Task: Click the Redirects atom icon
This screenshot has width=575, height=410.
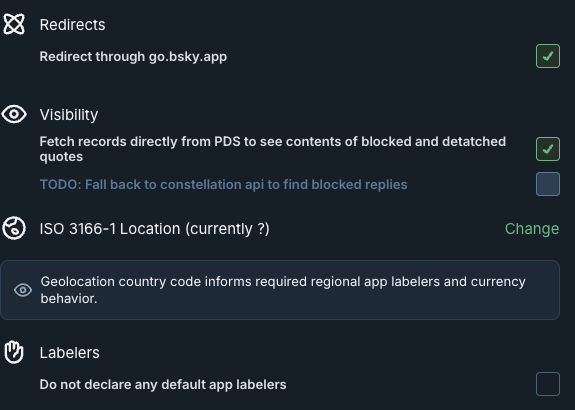Action: (14, 24)
